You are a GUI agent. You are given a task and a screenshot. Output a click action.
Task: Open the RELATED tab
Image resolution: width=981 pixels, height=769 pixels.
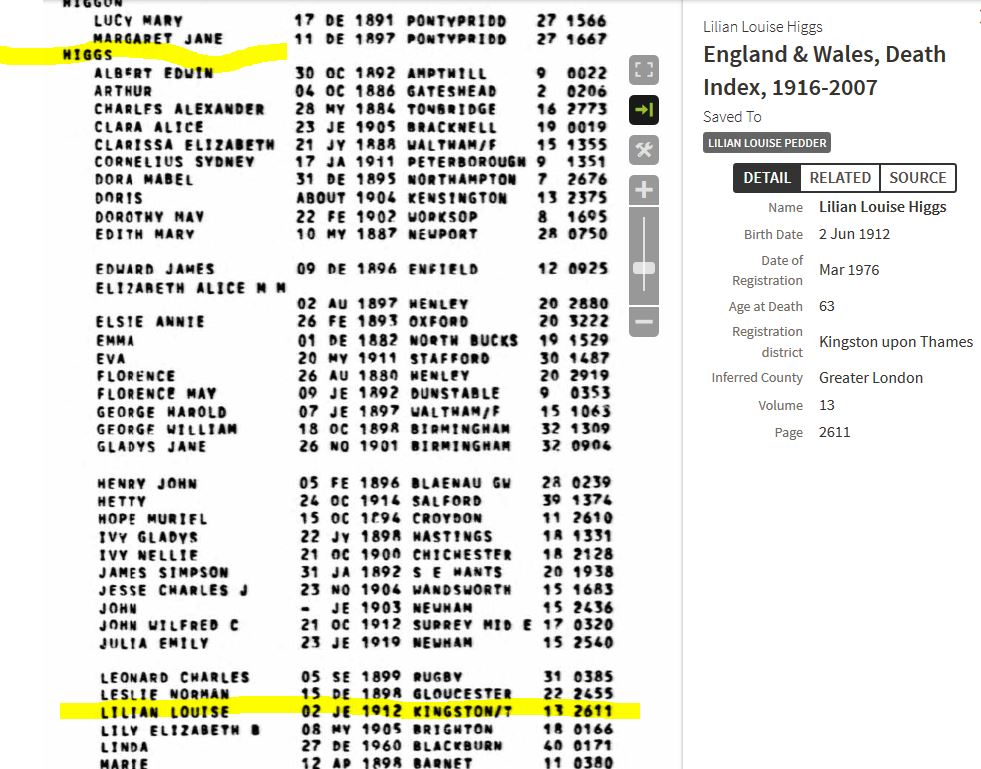(x=839, y=178)
